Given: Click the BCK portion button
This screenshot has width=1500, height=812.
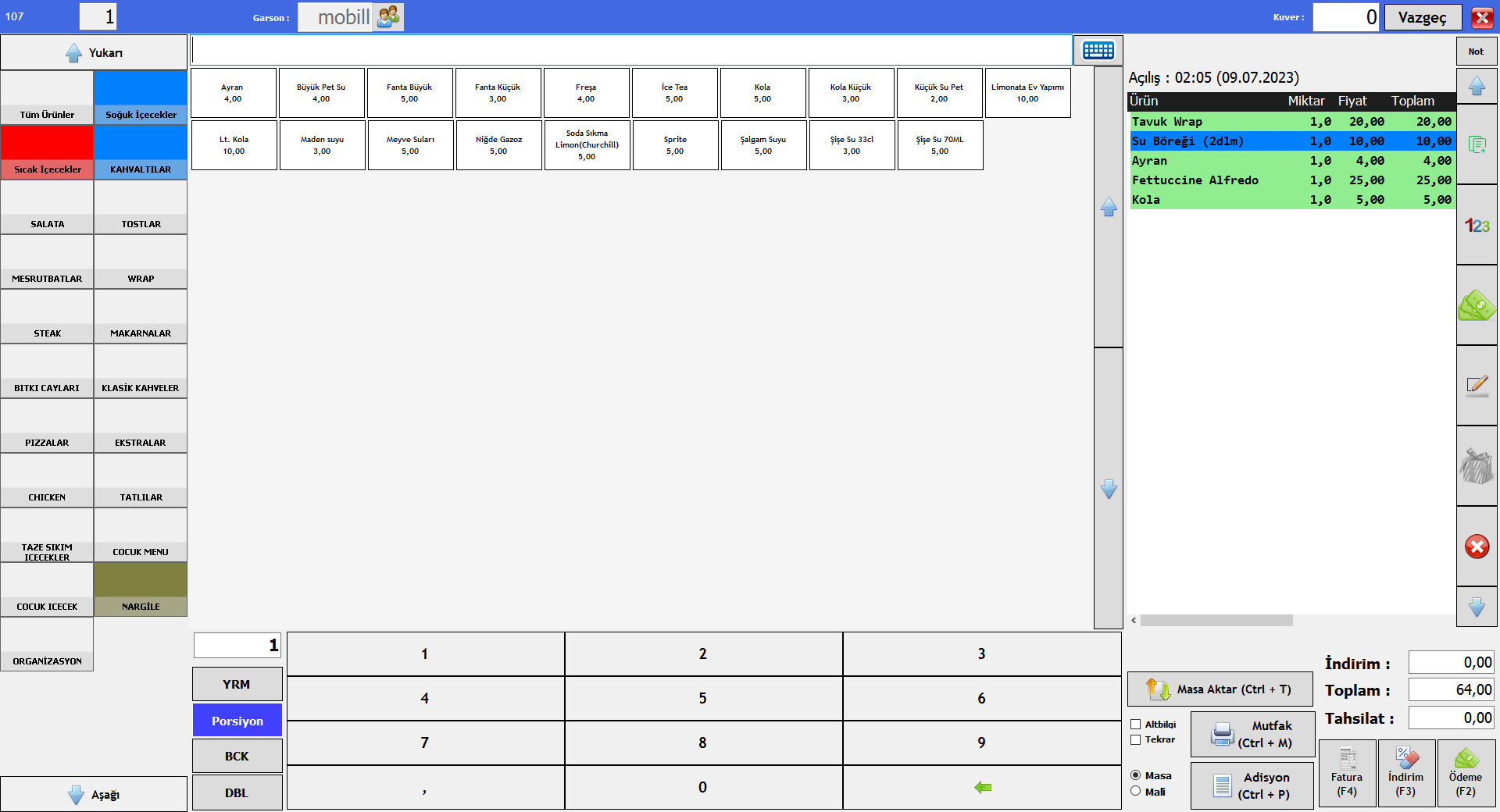Looking at the screenshot, I should [237, 756].
